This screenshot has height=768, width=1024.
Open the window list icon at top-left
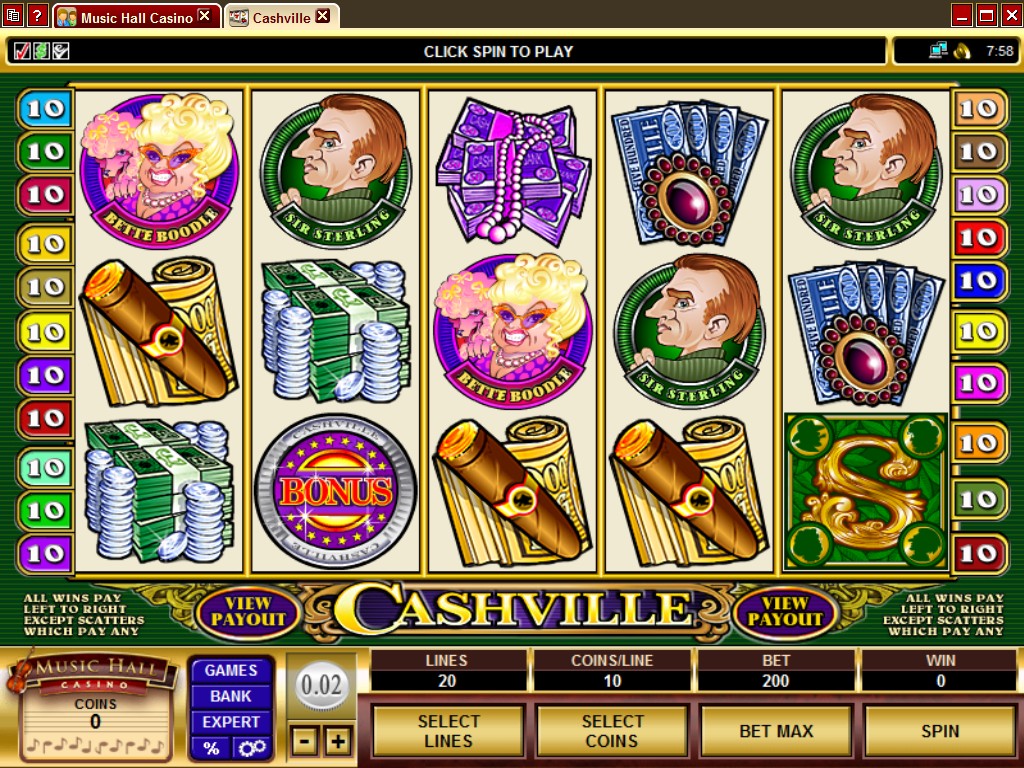(13, 15)
